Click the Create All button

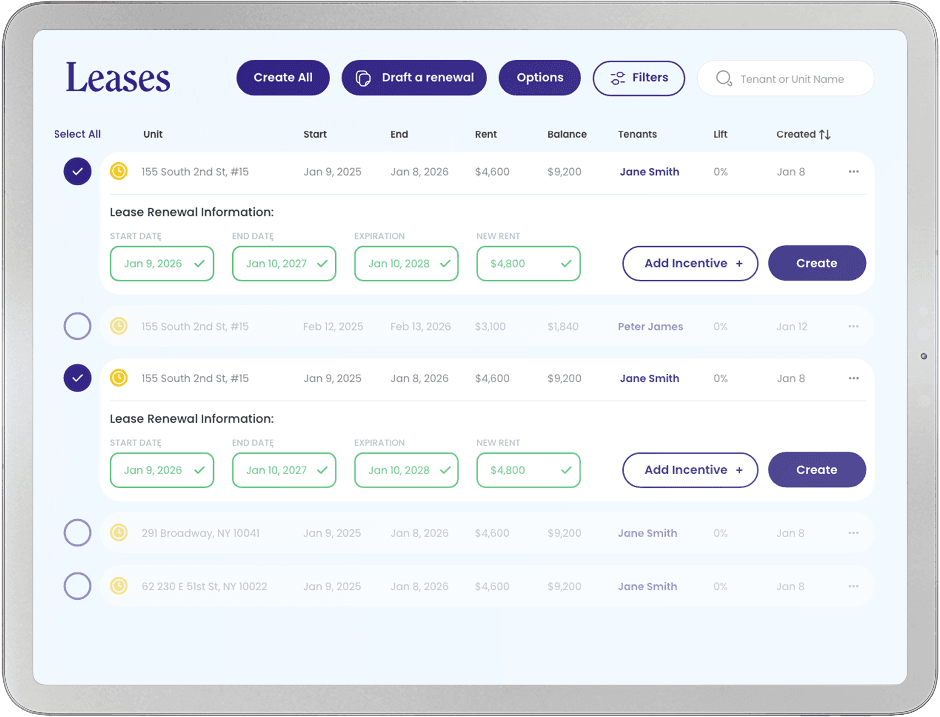coord(283,78)
